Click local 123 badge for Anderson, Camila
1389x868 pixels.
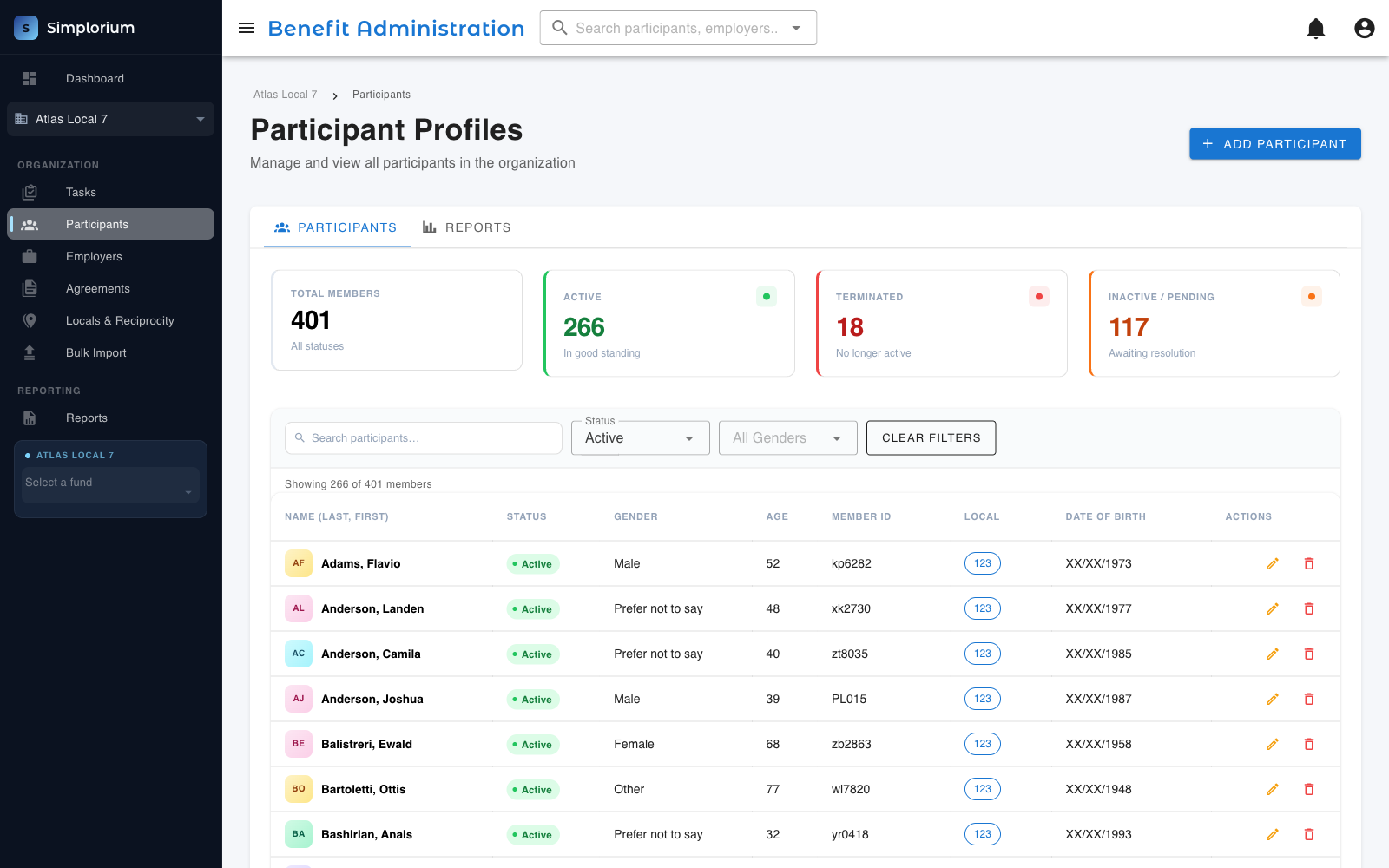982,654
